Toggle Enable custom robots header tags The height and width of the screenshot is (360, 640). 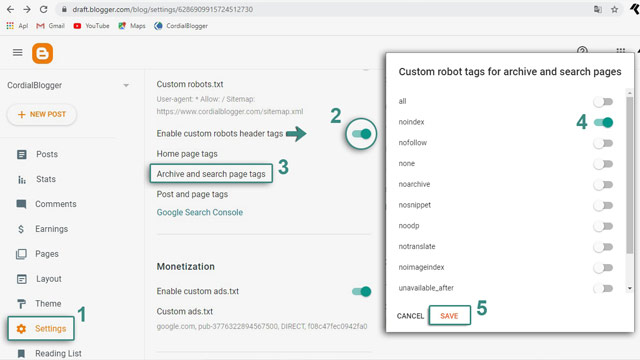click(x=361, y=134)
